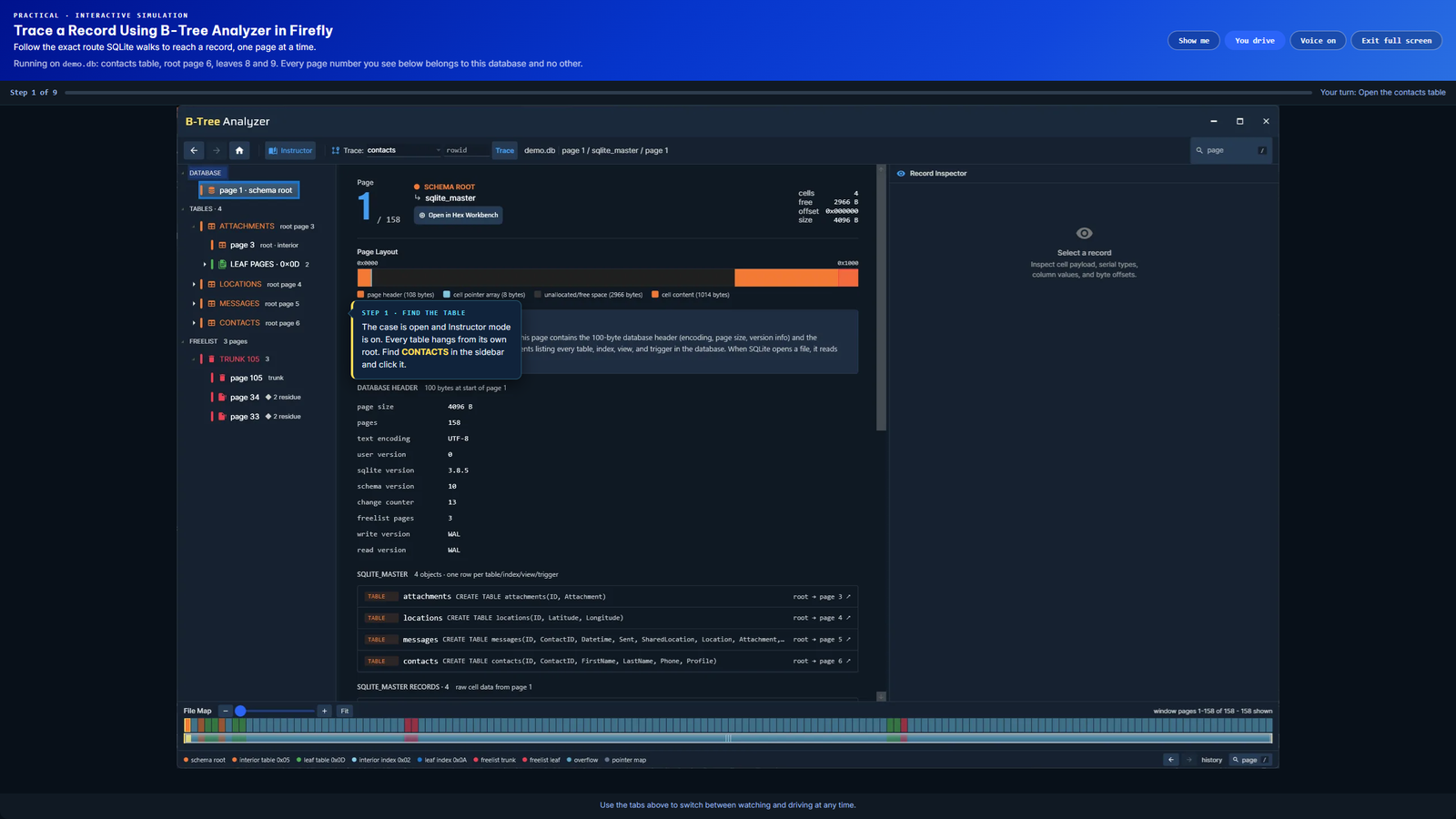Switch to the Show me tab
1456x819 pixels.
click(x=1194, y=40)
